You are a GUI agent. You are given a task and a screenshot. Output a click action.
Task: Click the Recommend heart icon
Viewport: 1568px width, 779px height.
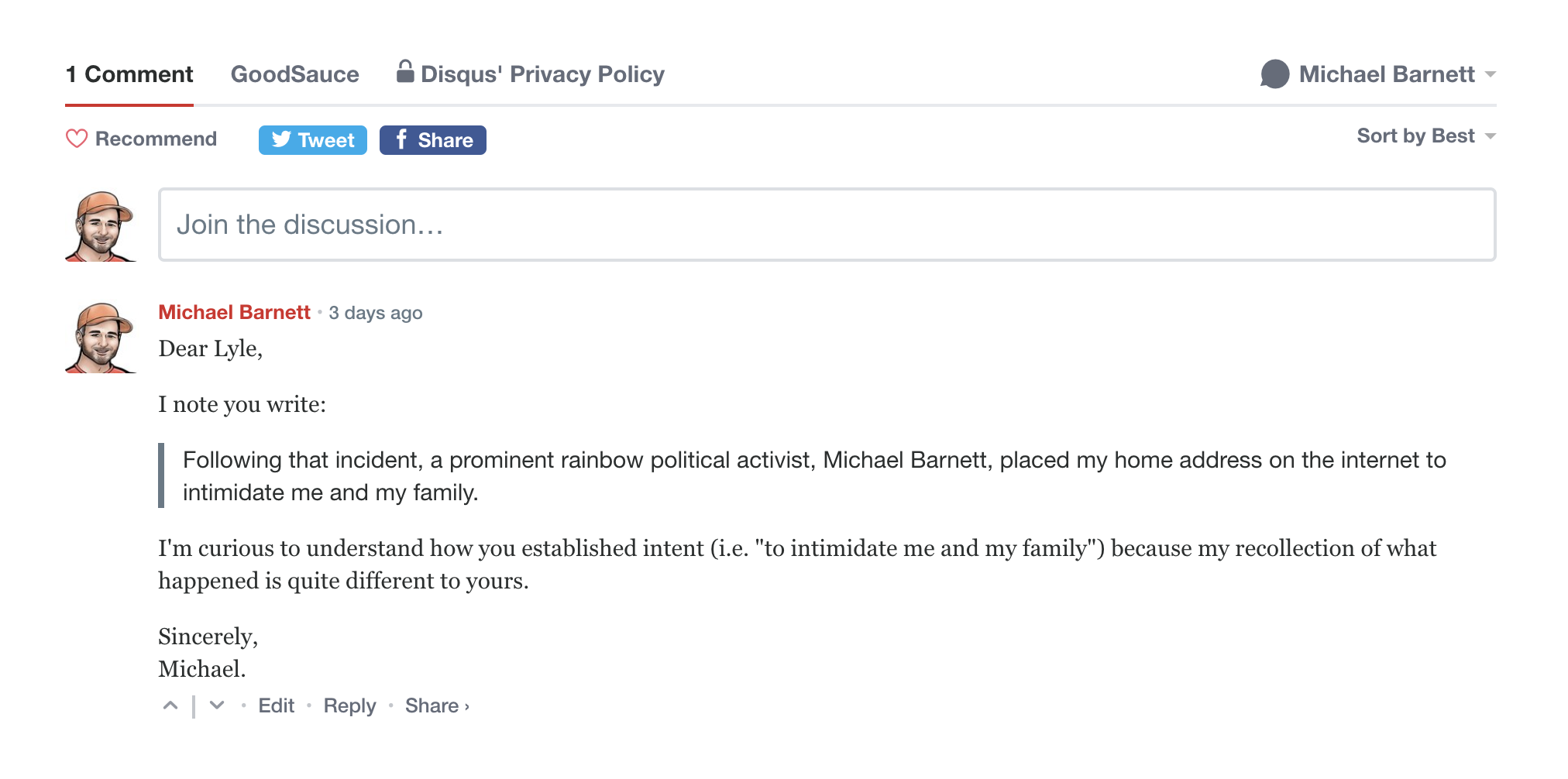[77, 139]
